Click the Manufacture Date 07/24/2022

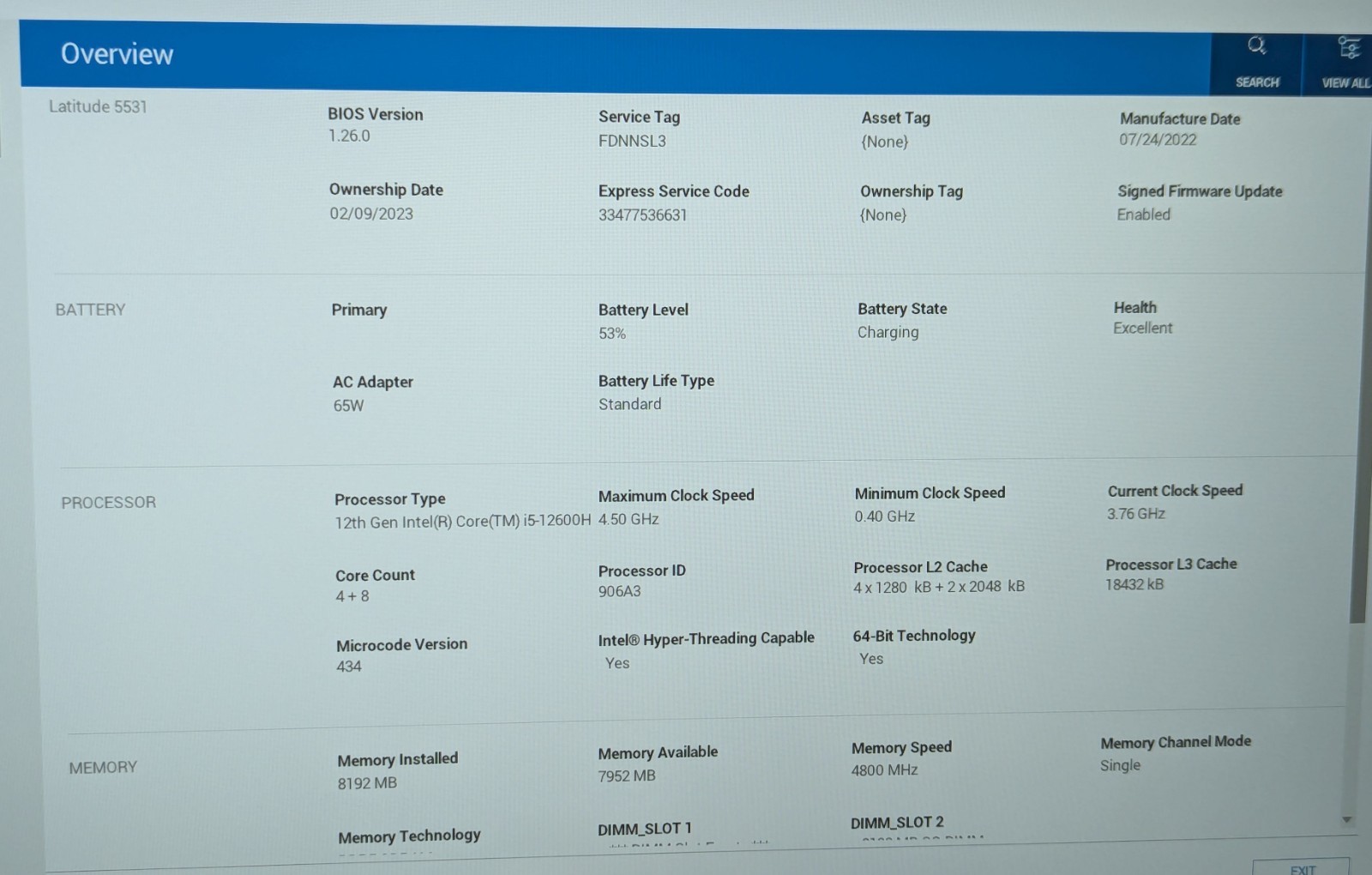pyautogui.click(x=1158, y=139)
